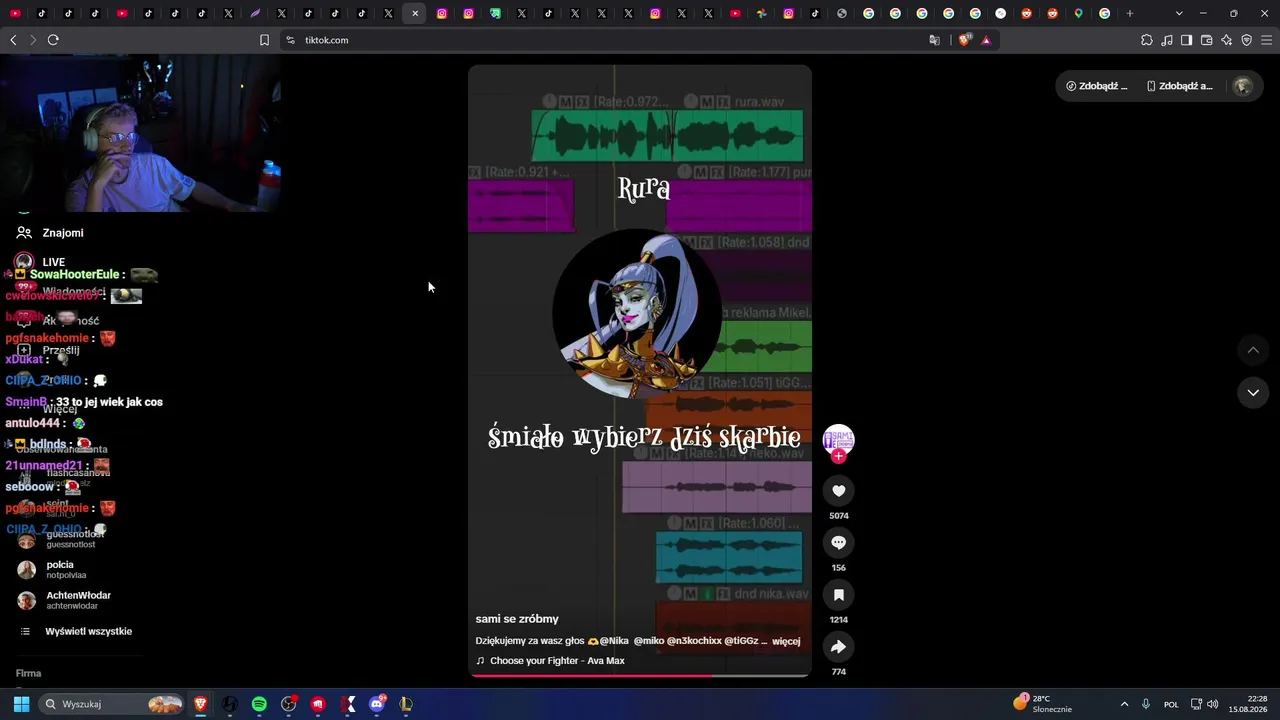Open the video comments (156)
This screenshot has height=720, width=1280.
click(x=838, y=543)
